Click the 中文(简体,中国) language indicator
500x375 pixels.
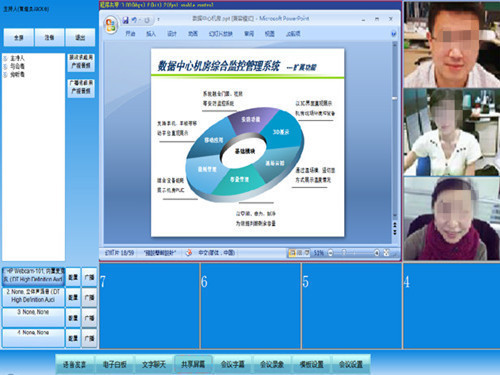pyautogui.click(x=217, y=253)
